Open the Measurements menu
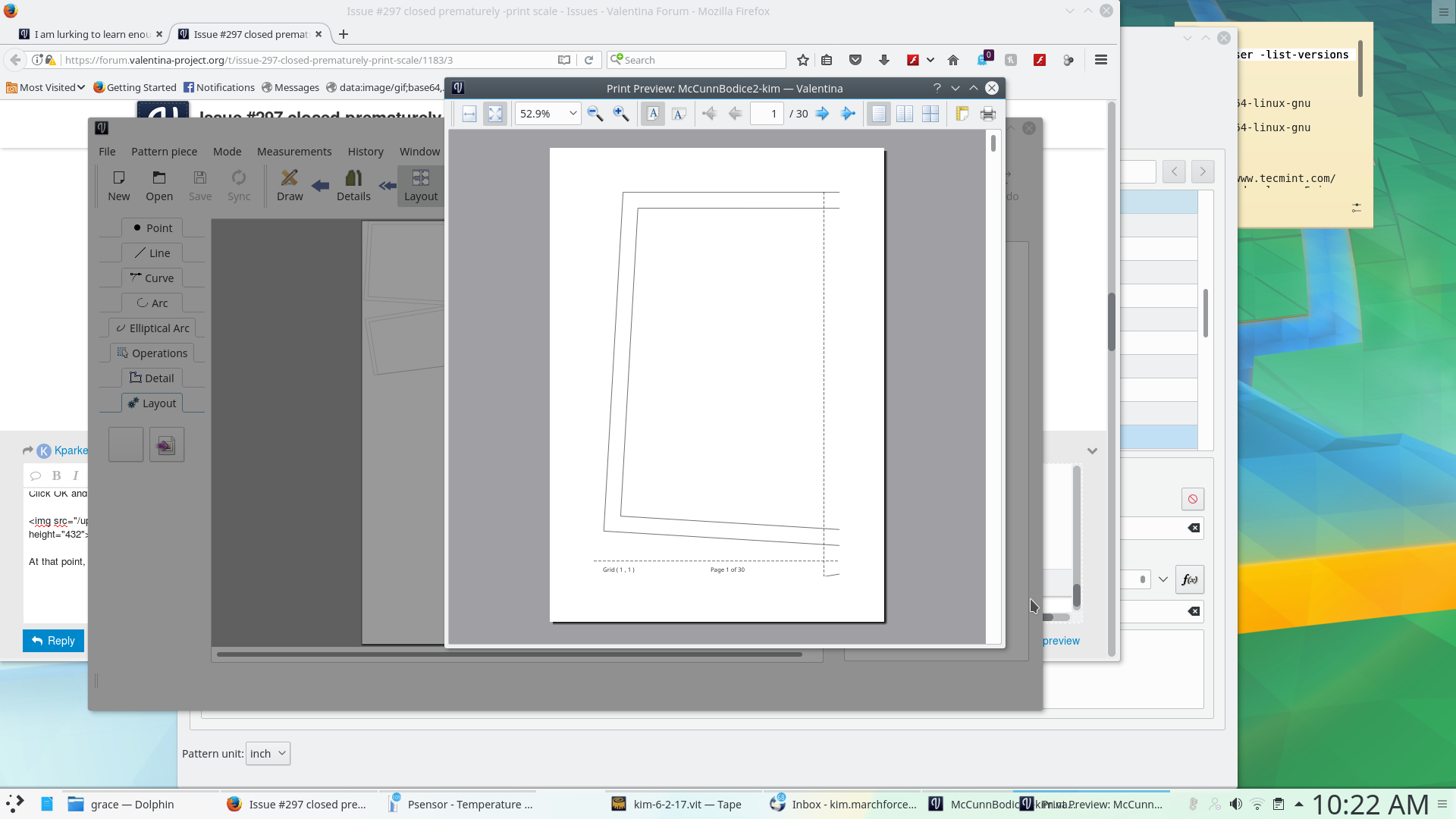The height and width of the screenshot is (819, 1456). [x=293, y=152]
